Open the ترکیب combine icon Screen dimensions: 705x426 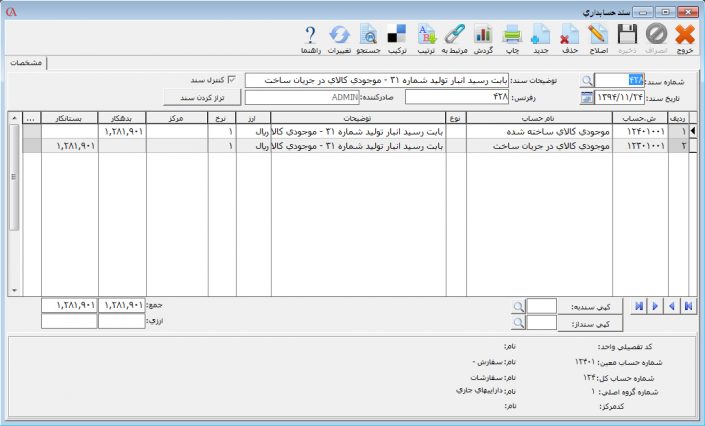tap(396, 38)
